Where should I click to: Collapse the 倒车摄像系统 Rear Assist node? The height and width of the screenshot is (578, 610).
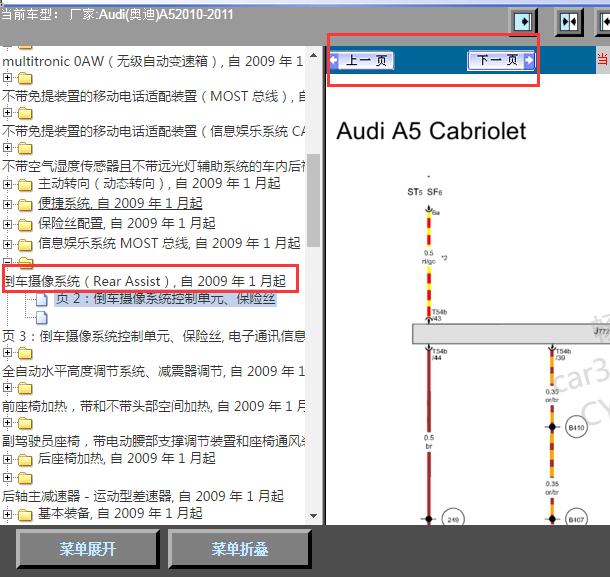click(x=7, y=261)
